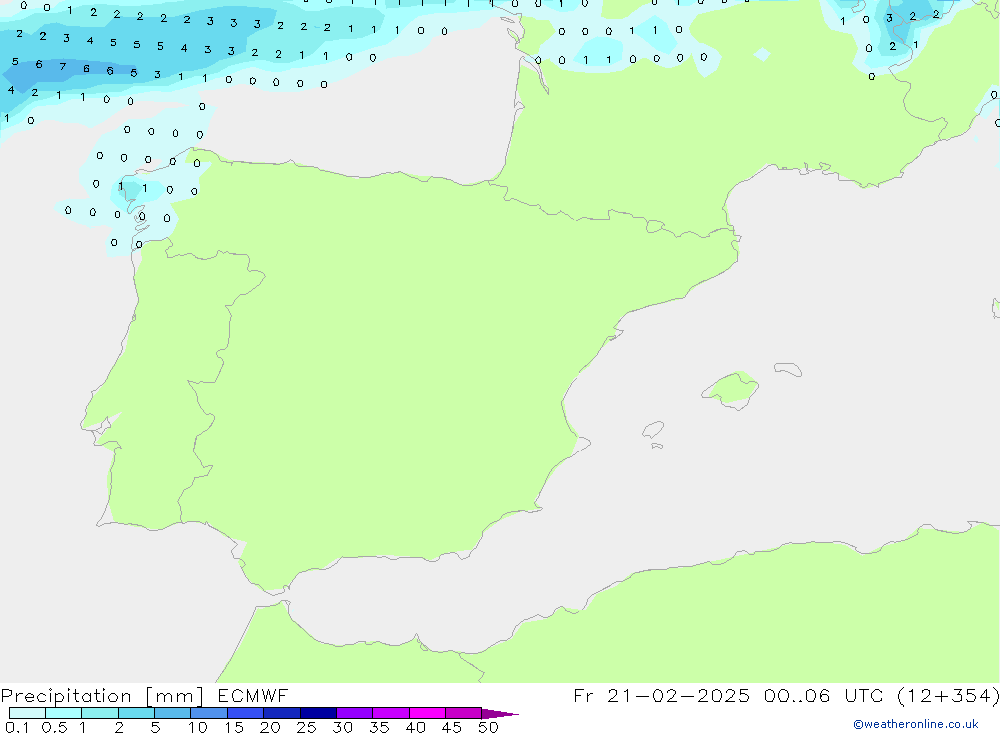Click the legend label '35'
Viewport: 1000px width, 733px height.
[379, 727]
